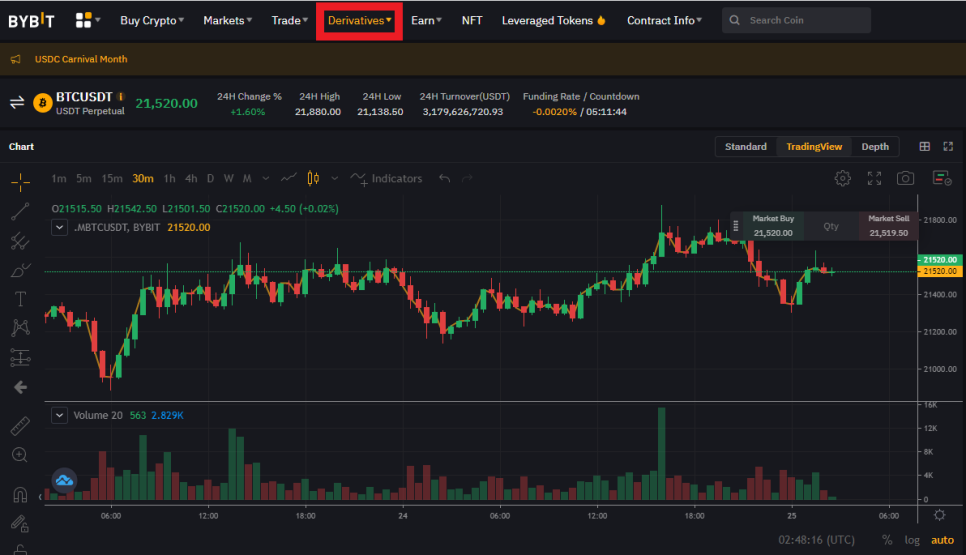Open the Contract Info dropdown menu
This screenshot has height=555, width=966.
pyautogui.click(x=664, y=20)
